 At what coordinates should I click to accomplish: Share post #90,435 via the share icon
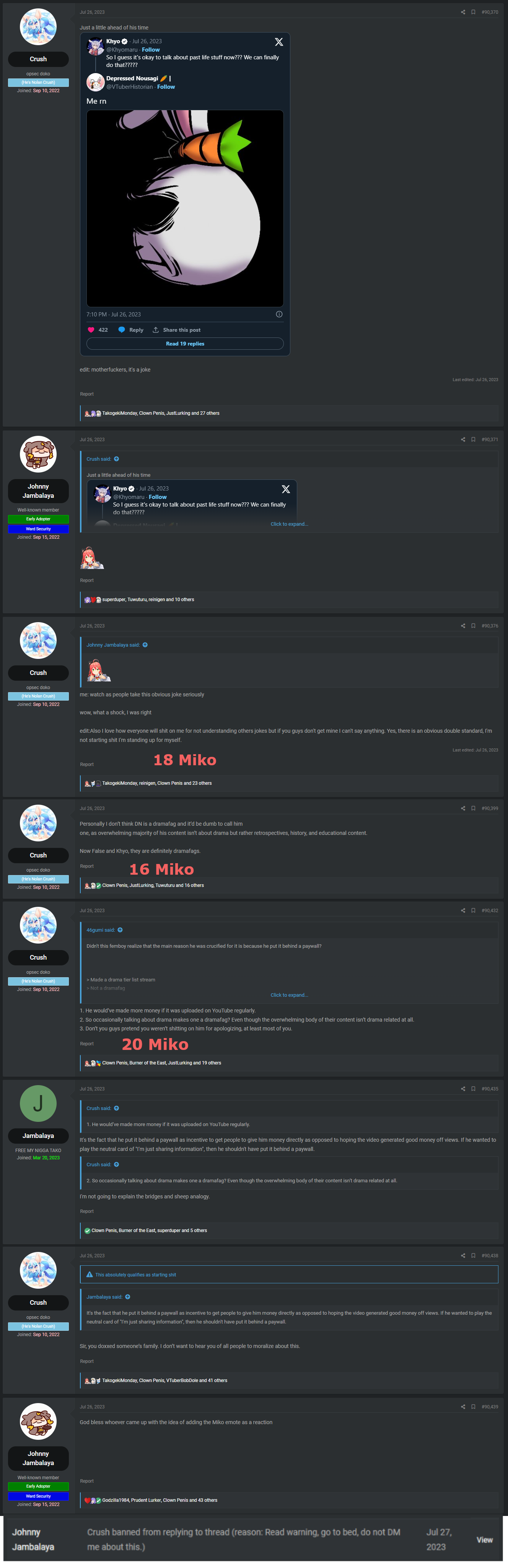point(463,1089)
